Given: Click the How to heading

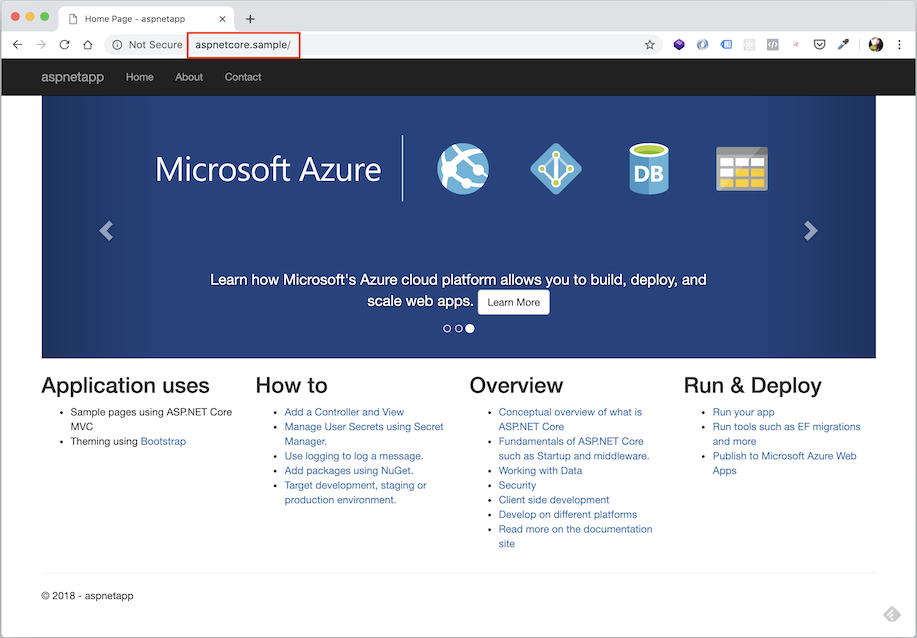Looking at the screenshot, I should [291, 385].
